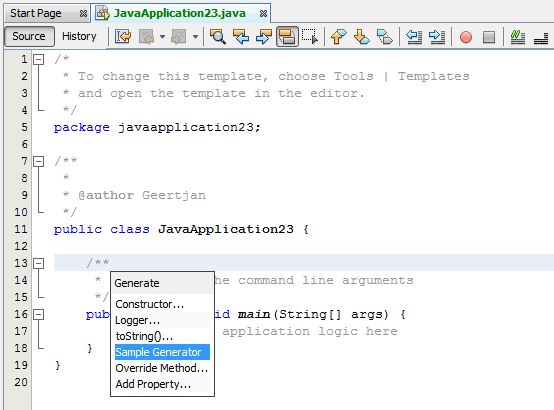Image resolution: width=554 pixels, height=410 pixels.
Task: Collapse the comment fold at line 1
Action: [x=39, y=59]
